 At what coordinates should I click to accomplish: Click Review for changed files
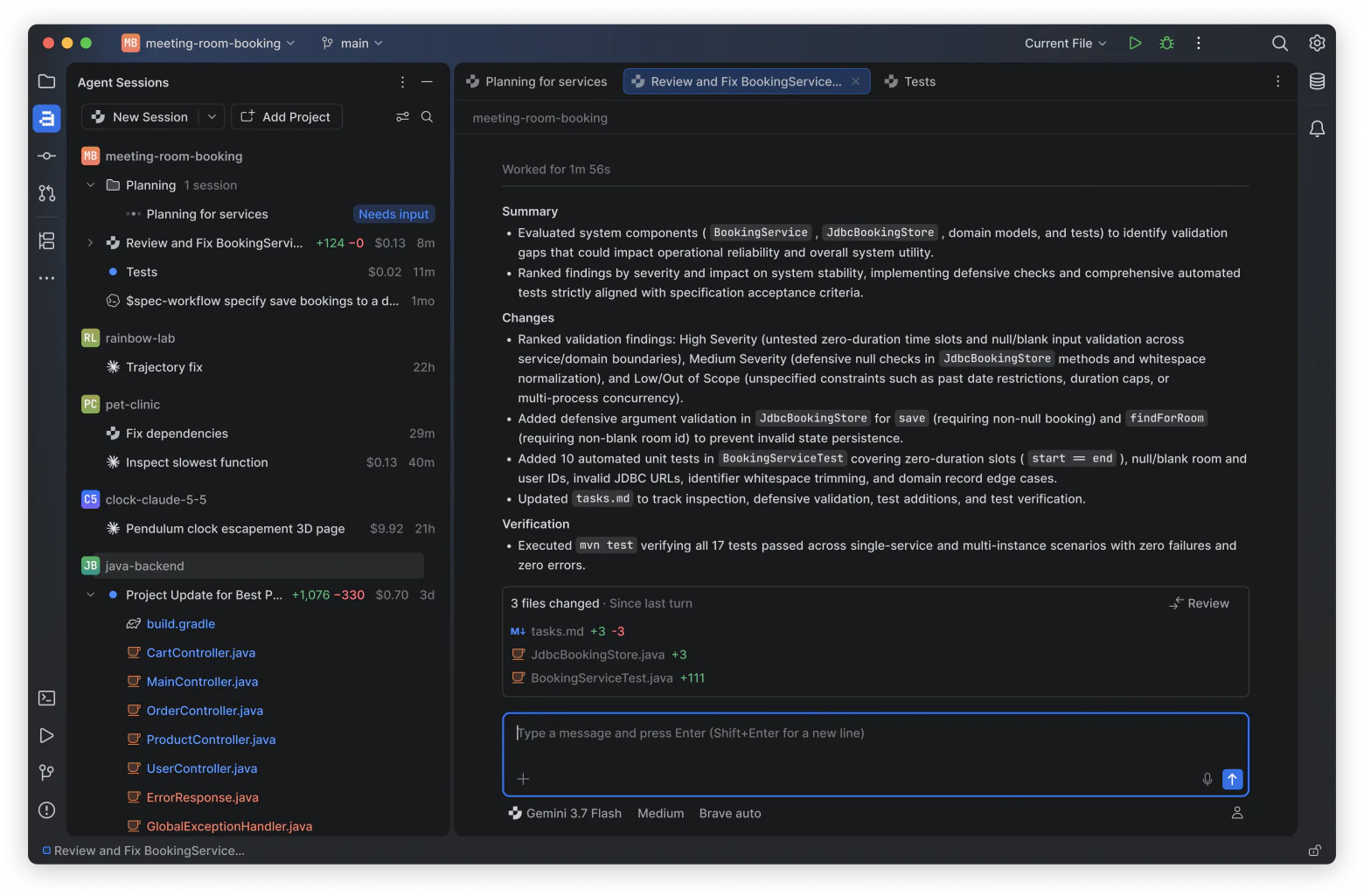click(x=1200, y=603)
